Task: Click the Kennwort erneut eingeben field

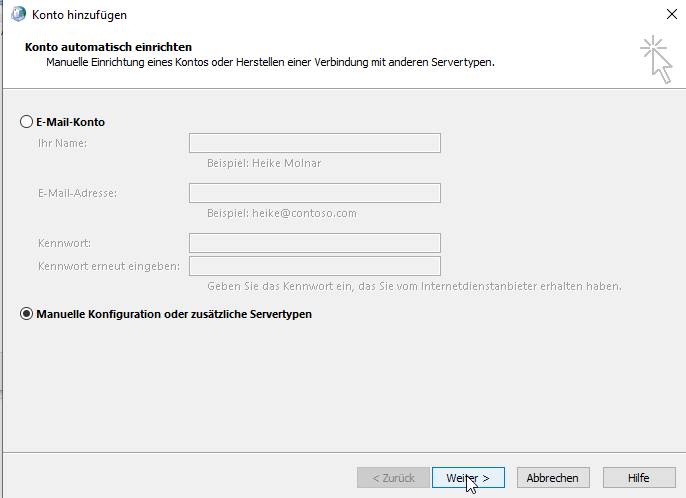Action: [x=314, y=266]
